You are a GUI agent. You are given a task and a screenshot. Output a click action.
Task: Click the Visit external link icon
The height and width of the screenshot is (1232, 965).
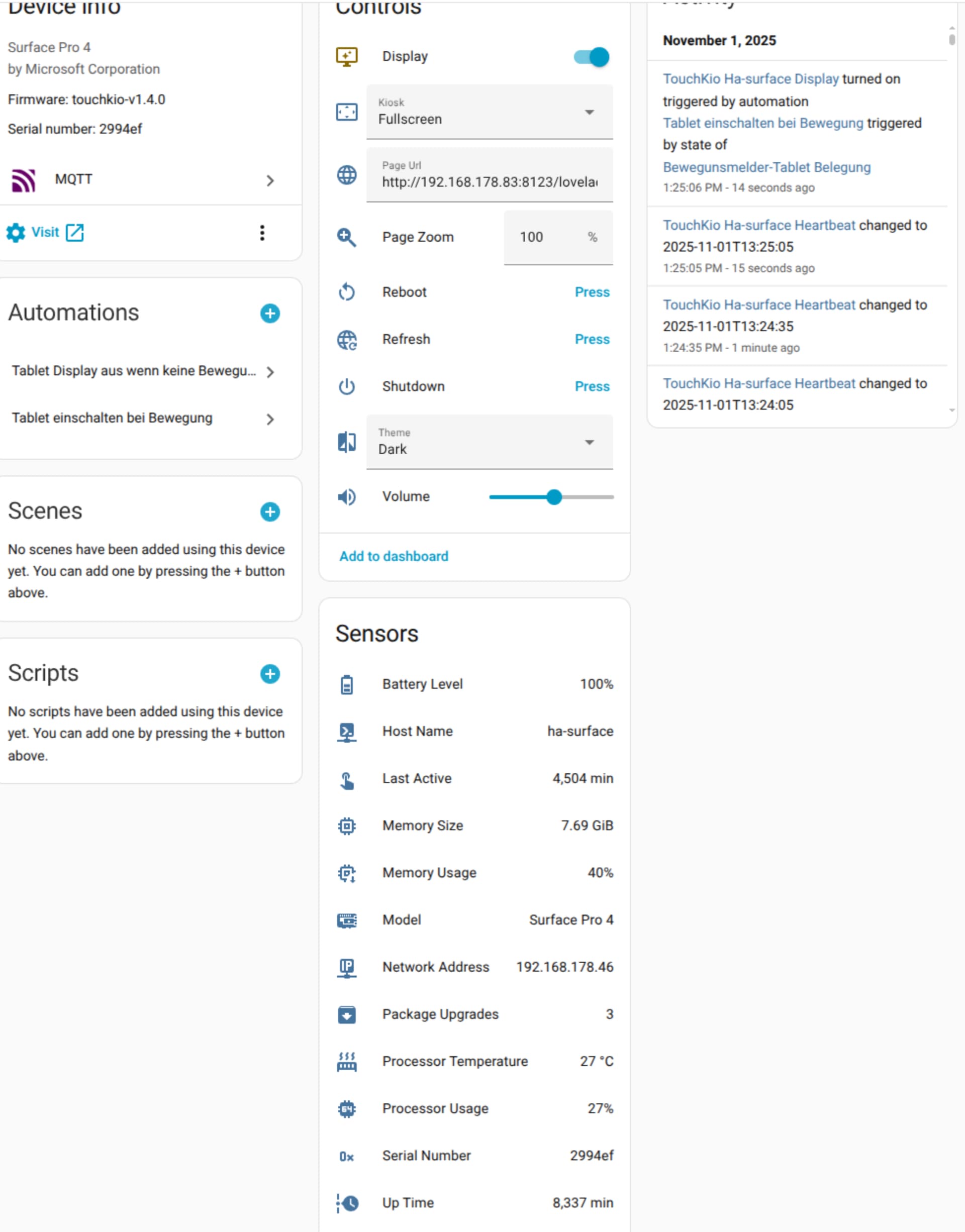[74, 233]
